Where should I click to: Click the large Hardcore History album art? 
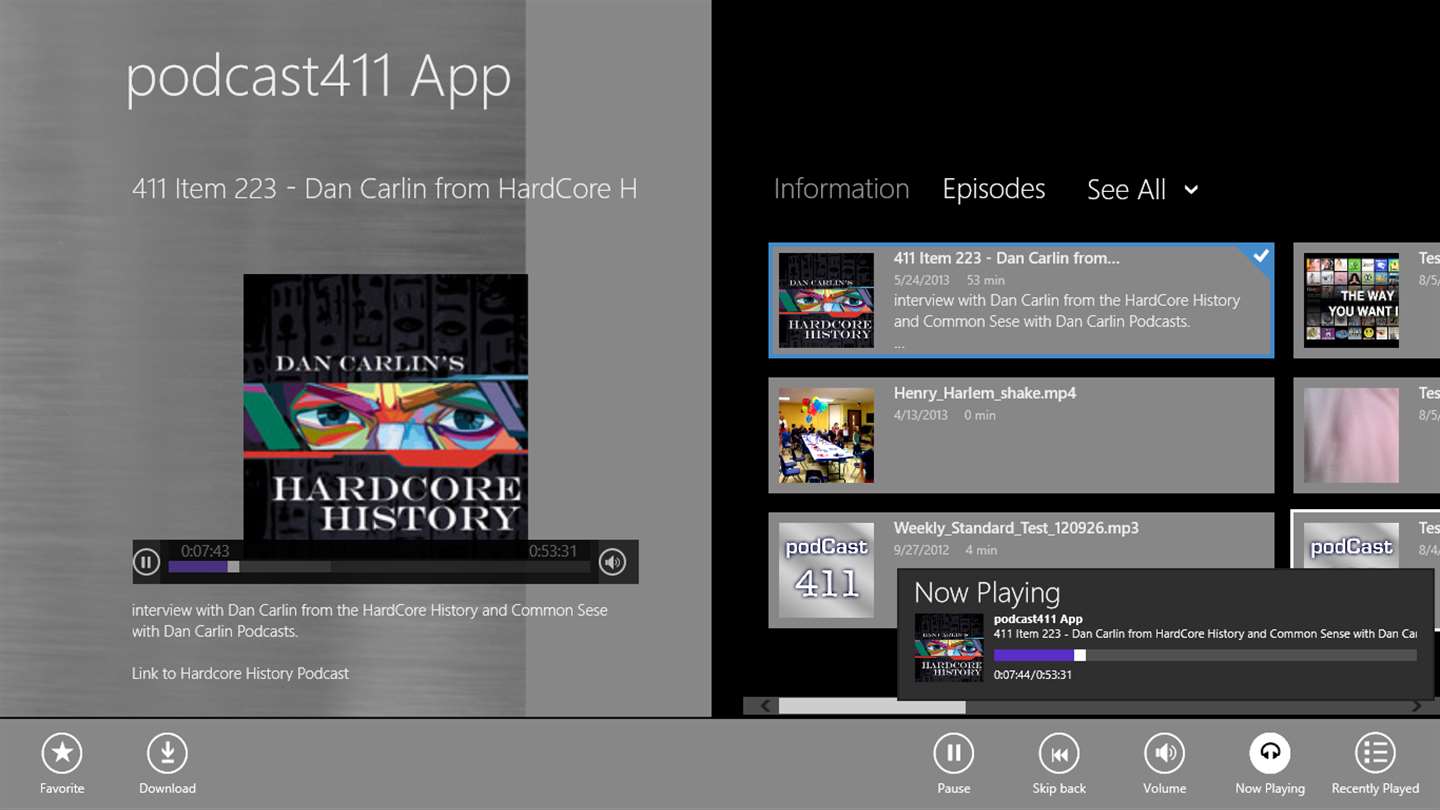[385, 407]
